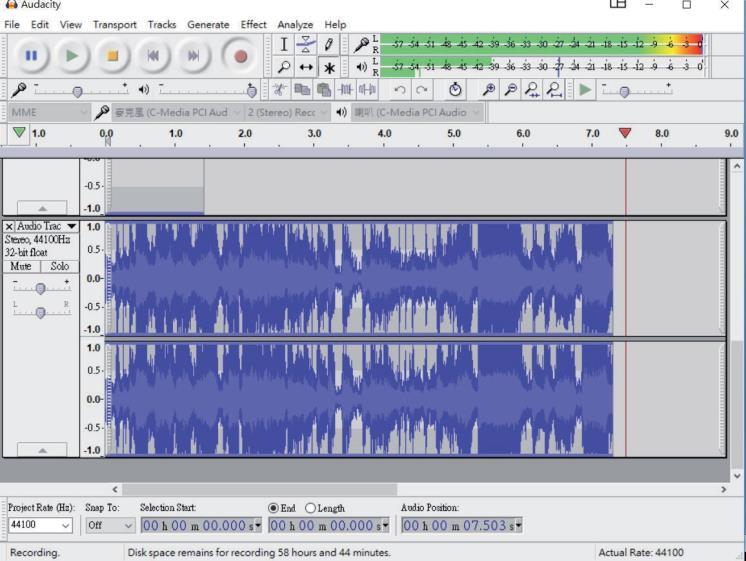
Task: Click the Trim audio icon
Action: [345, 89]
